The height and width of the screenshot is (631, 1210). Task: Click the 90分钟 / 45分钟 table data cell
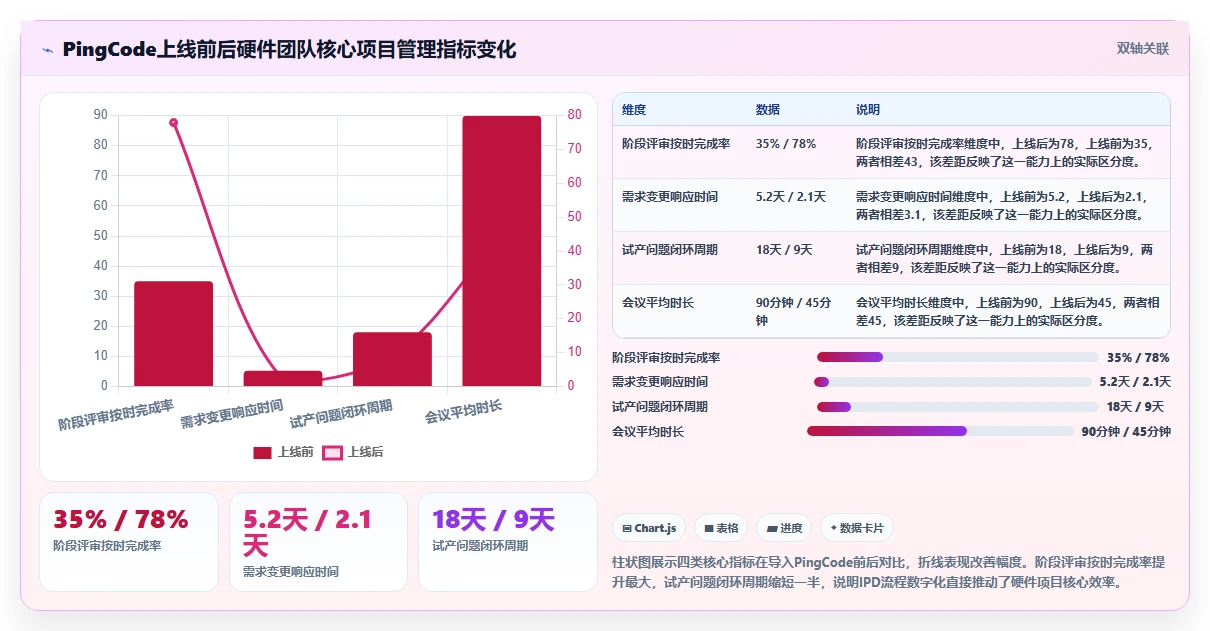click(795, 311)
